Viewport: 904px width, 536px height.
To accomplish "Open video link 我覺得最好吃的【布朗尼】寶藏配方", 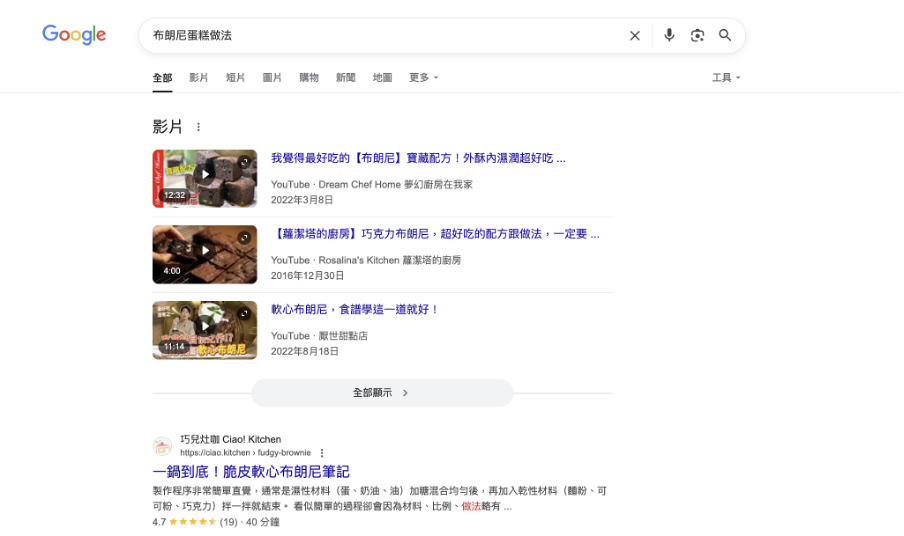I will coord(418,158).
